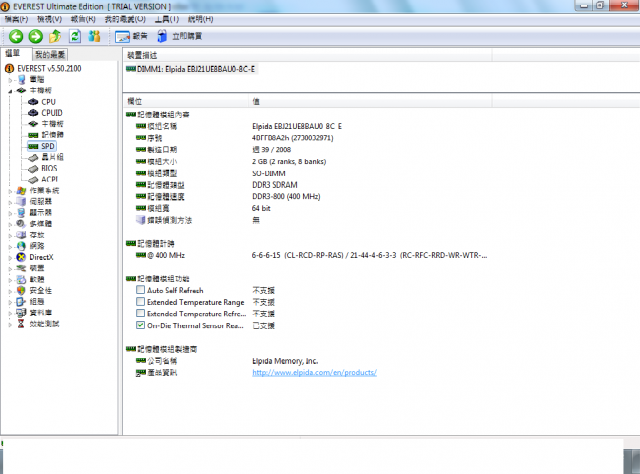This screenshot has width=640, height=474.
Task: Click the DirectX icon in the tree
Action: [21, 257]
